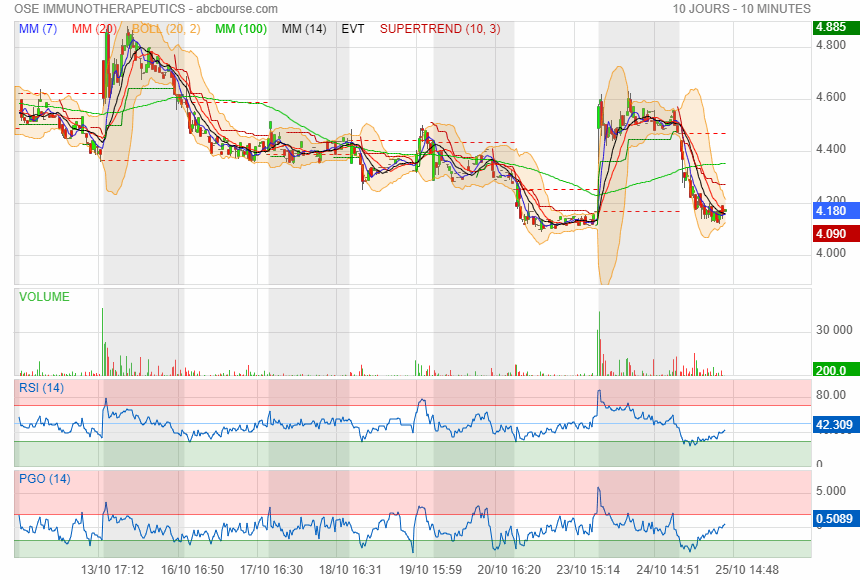Click the red 4.090 price tag

point(836,234)
